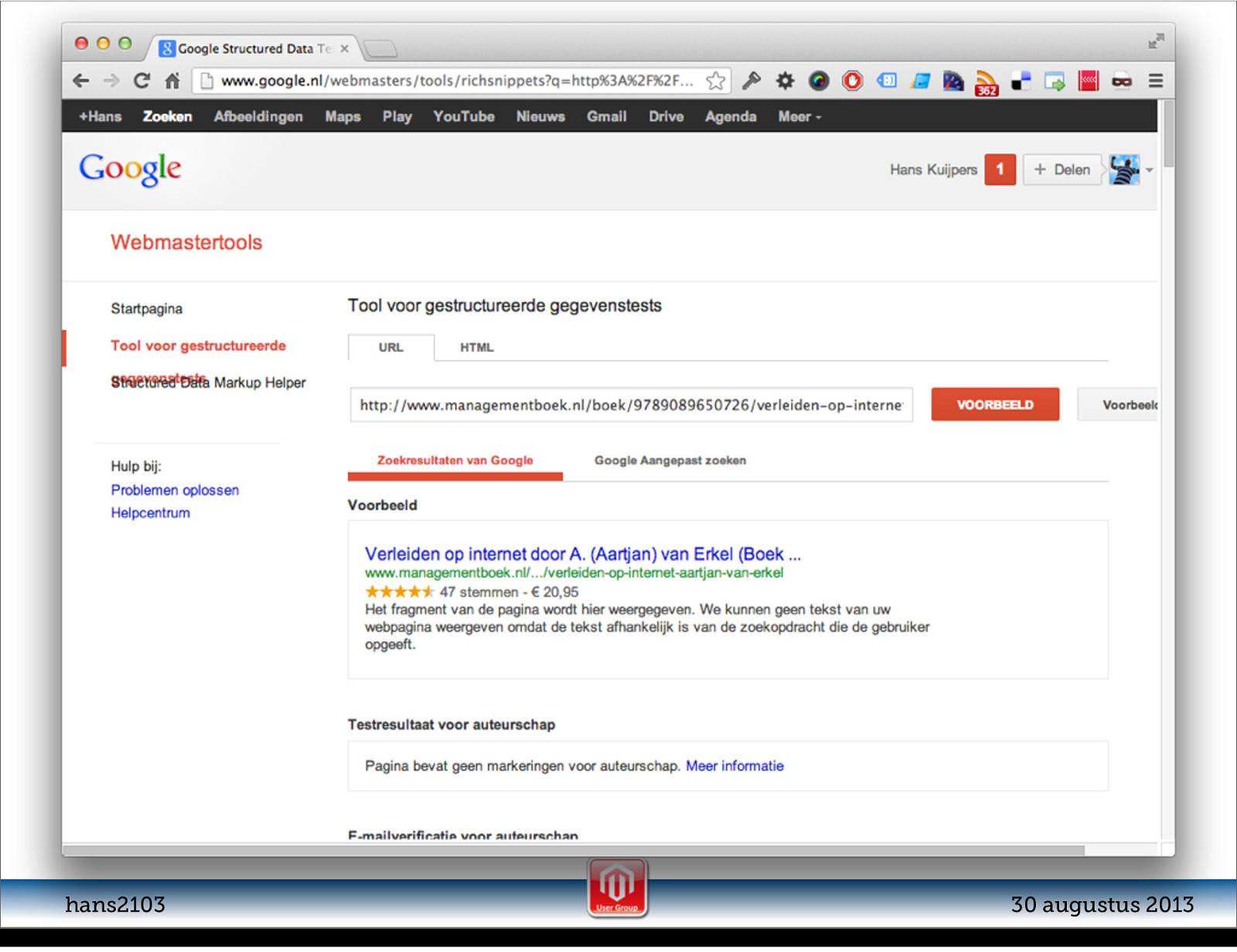Expand the account dropdown arrow beside the avatar

pos(1150,170)
